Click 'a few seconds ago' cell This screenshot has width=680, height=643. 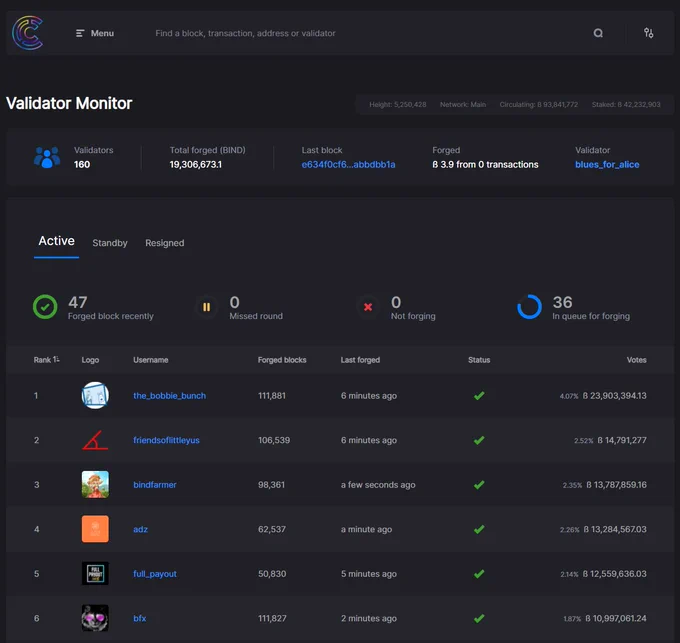378,485
